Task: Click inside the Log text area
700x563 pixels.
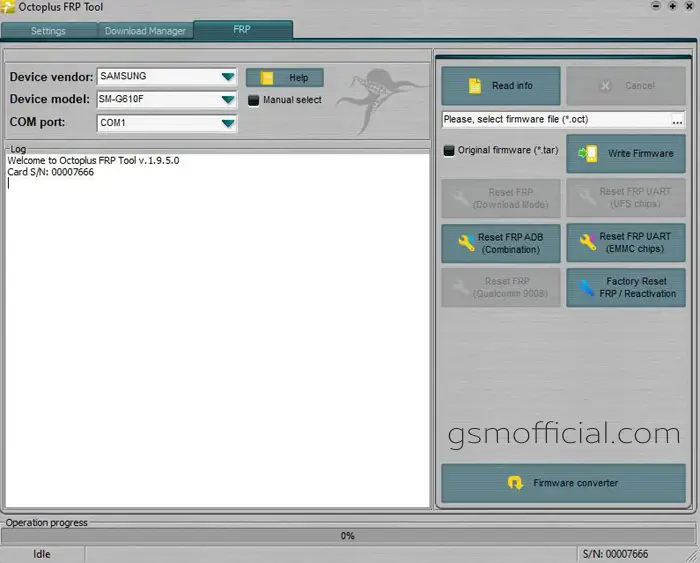Action: point(217,330)
